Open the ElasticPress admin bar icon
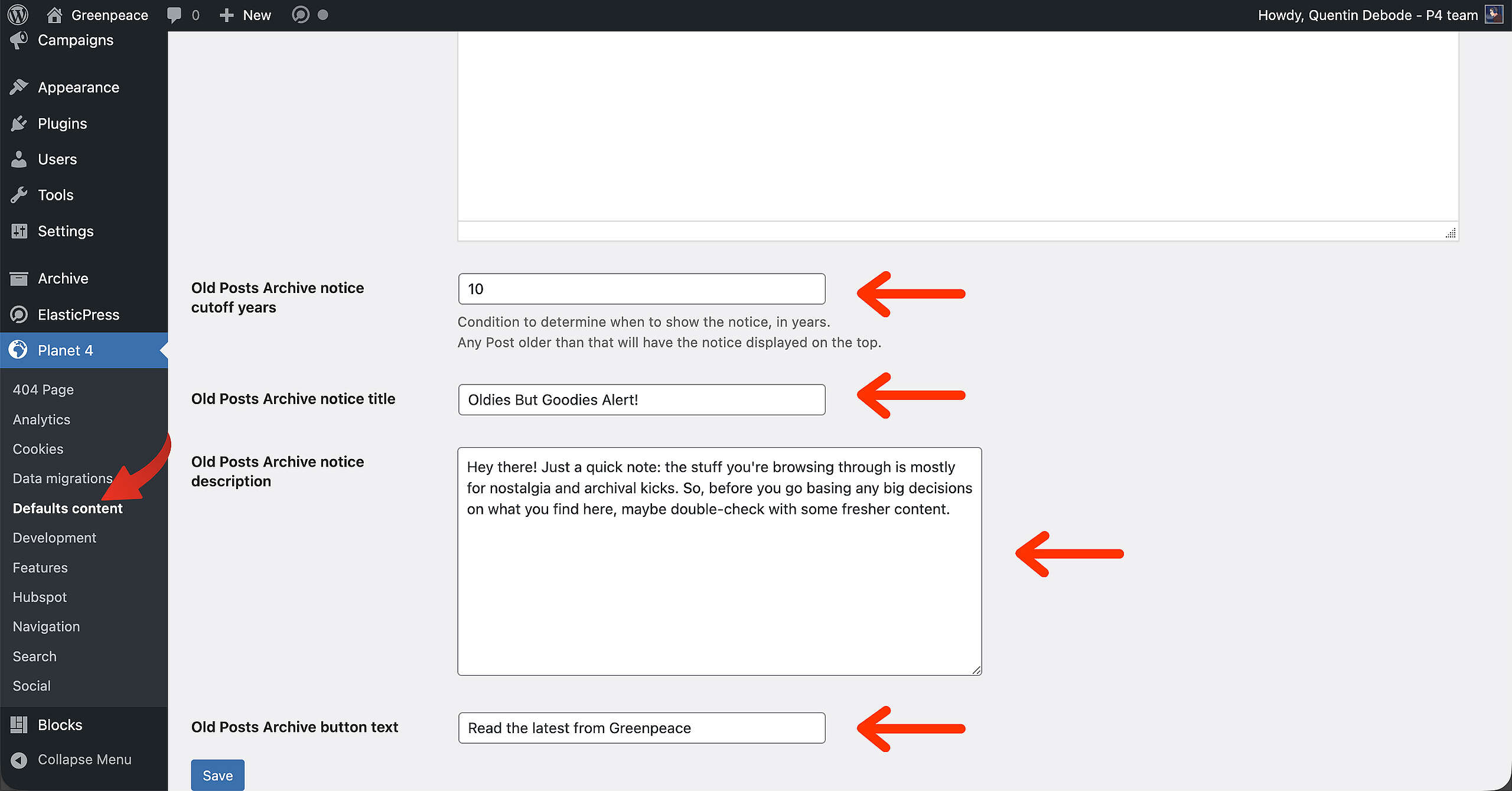1512x791 pixels. 301,15
